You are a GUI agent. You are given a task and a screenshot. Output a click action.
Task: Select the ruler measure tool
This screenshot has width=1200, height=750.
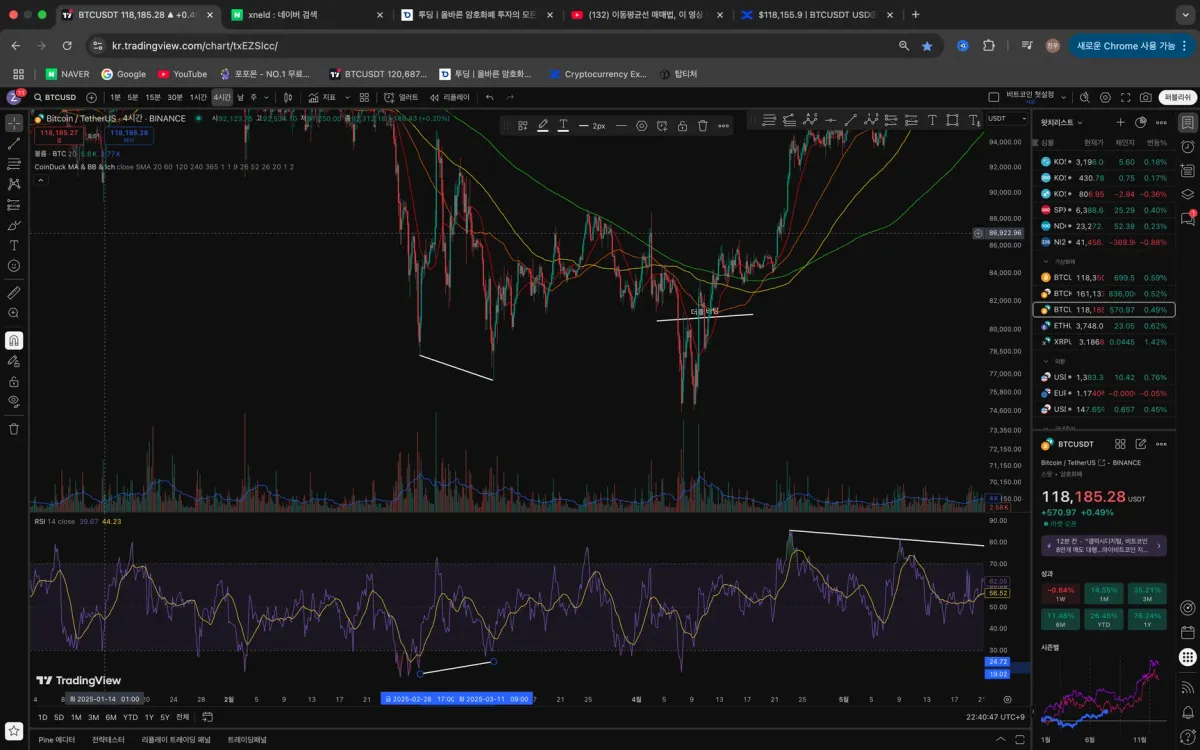pos(14,293)
